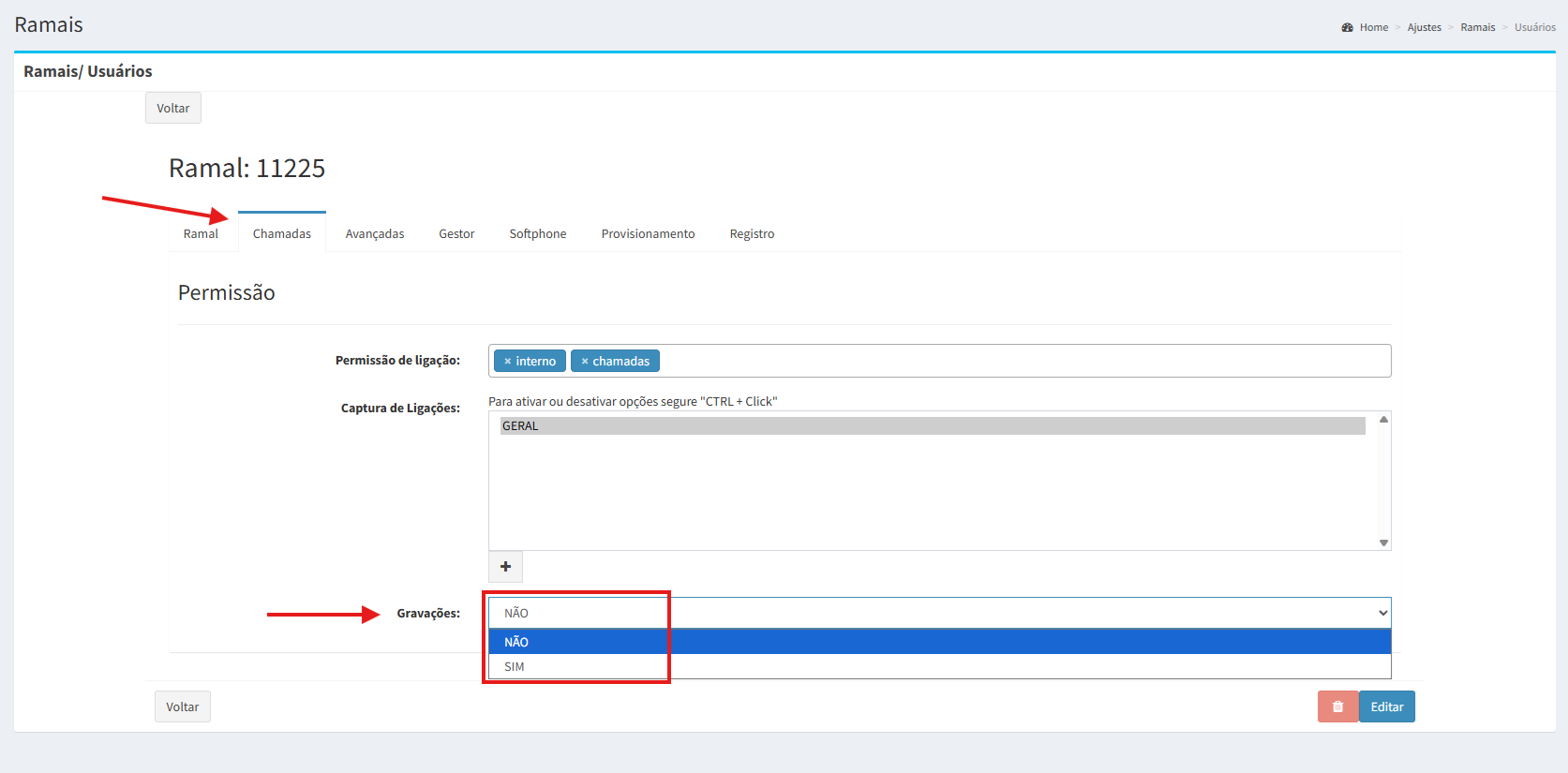Image resolution: width=1568 pixels, height=773 pixels.
Task: Switch to the Ramal tab
Action: 201,234
